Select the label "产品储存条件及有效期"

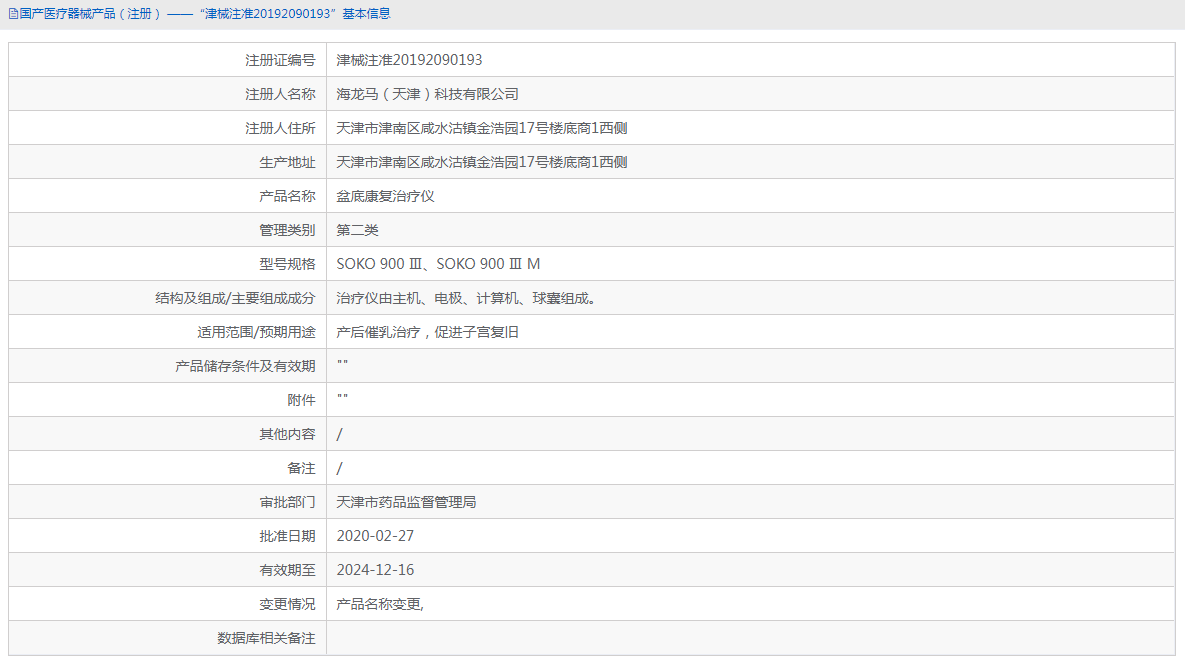(x=245, y=366)
